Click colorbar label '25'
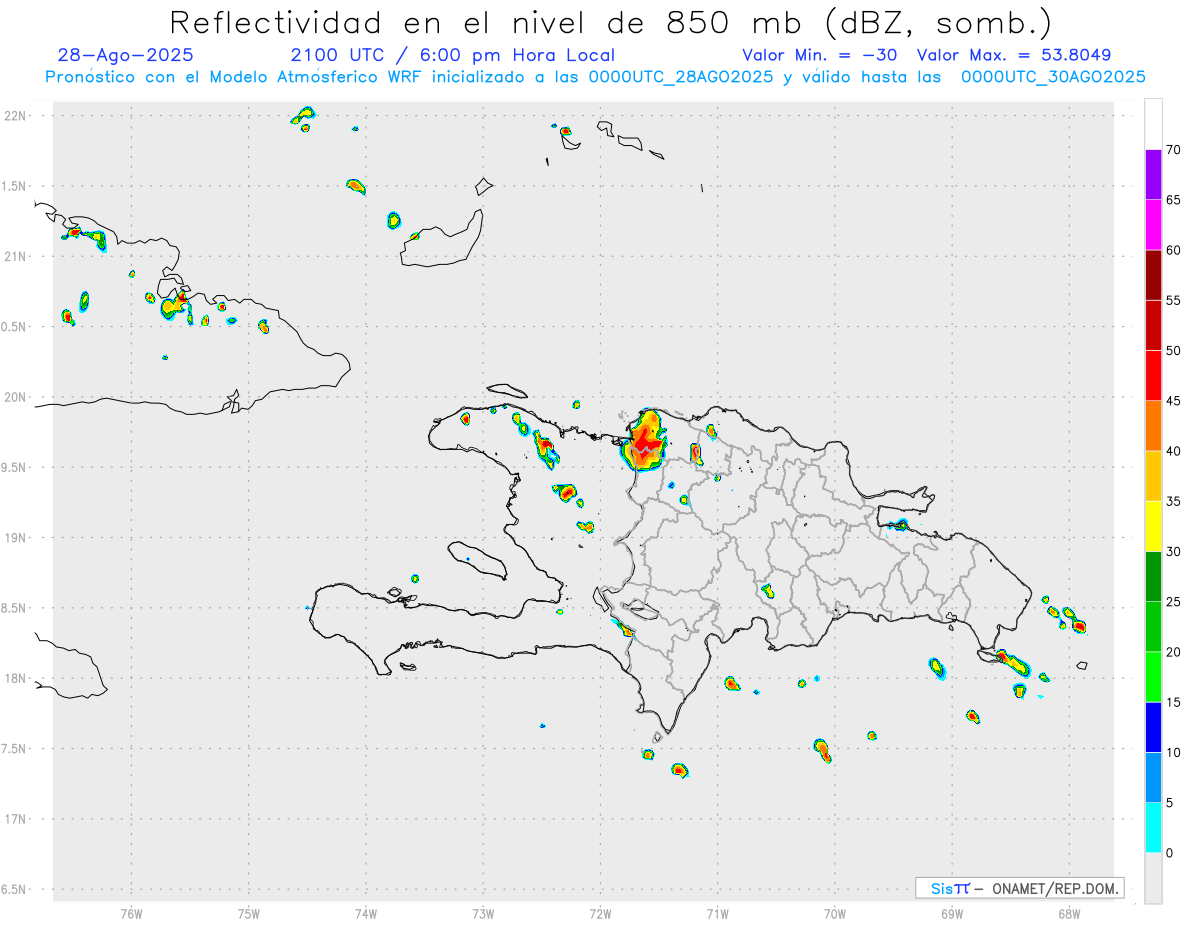Viewport: 1200px width, 927px height. 1173,602
